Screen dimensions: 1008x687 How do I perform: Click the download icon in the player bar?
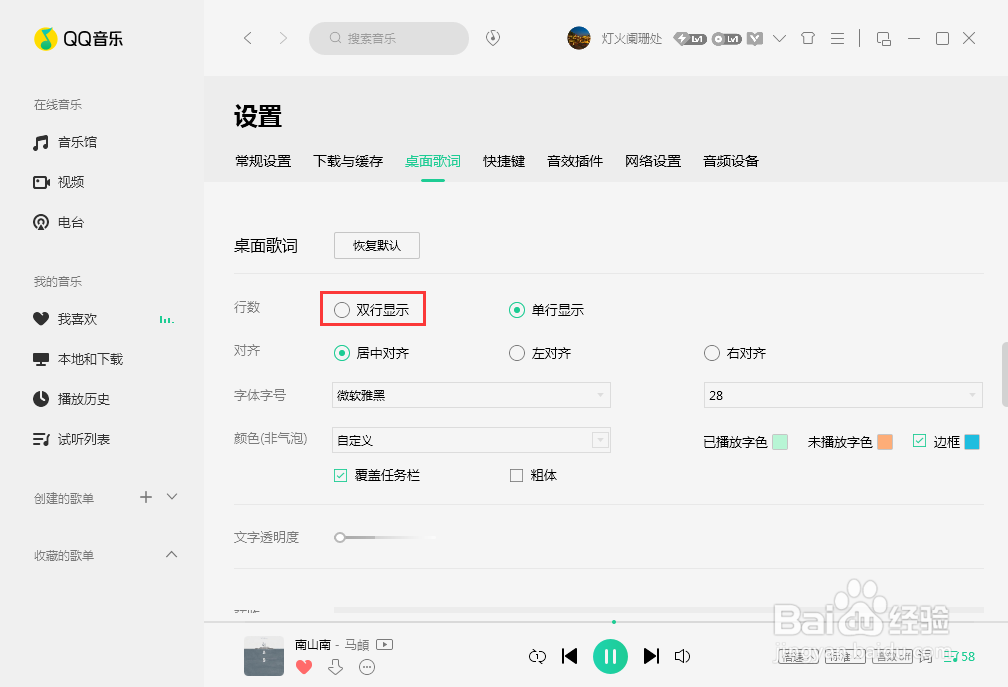(336, 666)
